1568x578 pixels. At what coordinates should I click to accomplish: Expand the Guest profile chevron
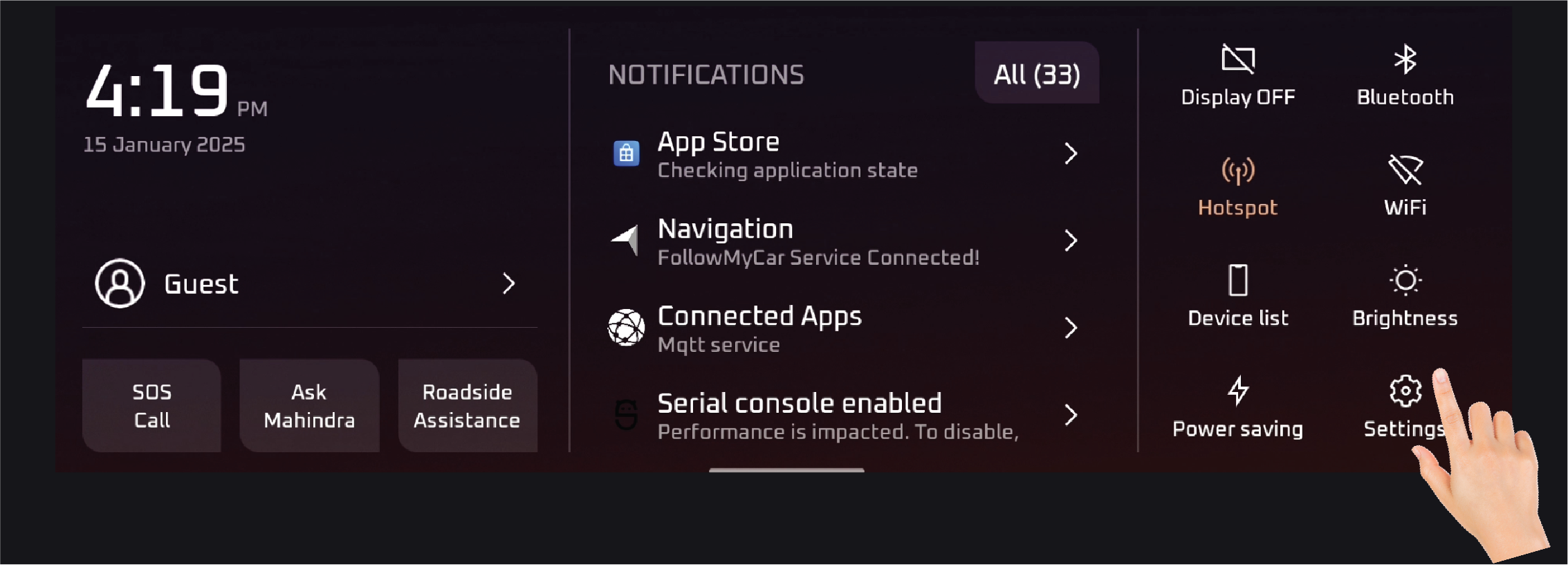509,283
